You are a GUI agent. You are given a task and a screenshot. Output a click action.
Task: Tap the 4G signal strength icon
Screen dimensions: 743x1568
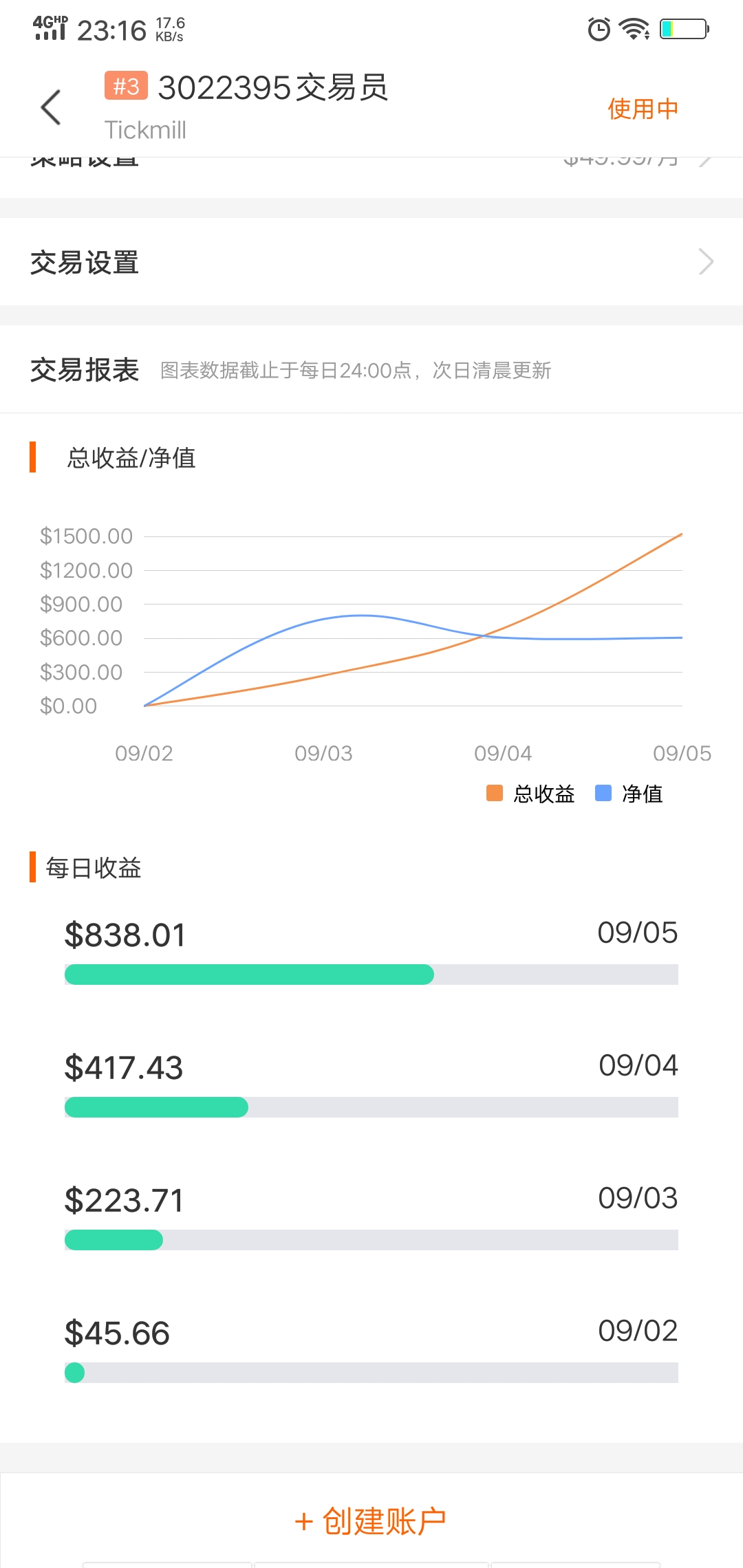pyautogui.click(x=50, y=28)
